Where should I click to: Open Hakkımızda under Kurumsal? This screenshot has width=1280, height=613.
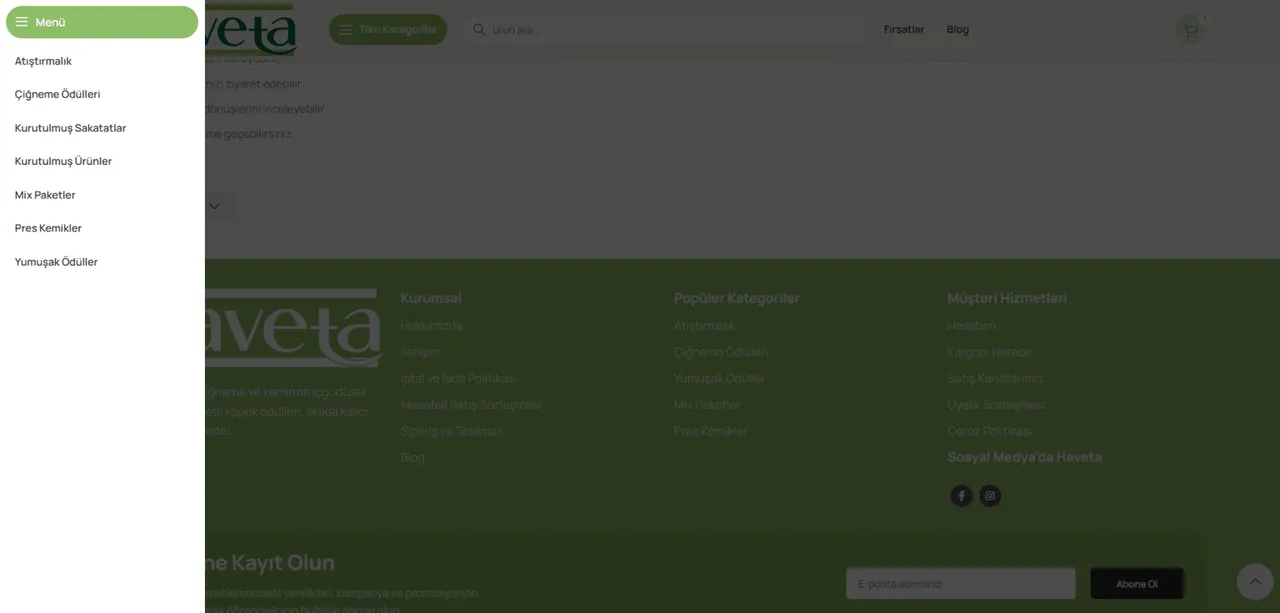(432, 326)
